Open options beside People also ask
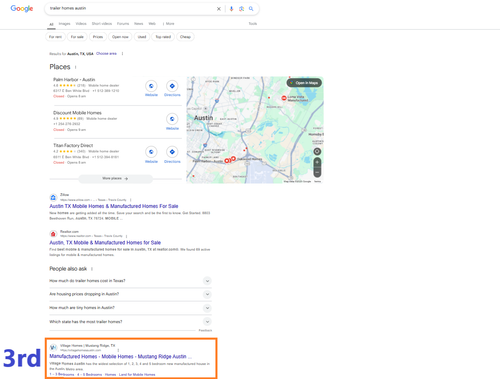Image resolution: width=500 pixels, height=379 pixels. [92, 269]
